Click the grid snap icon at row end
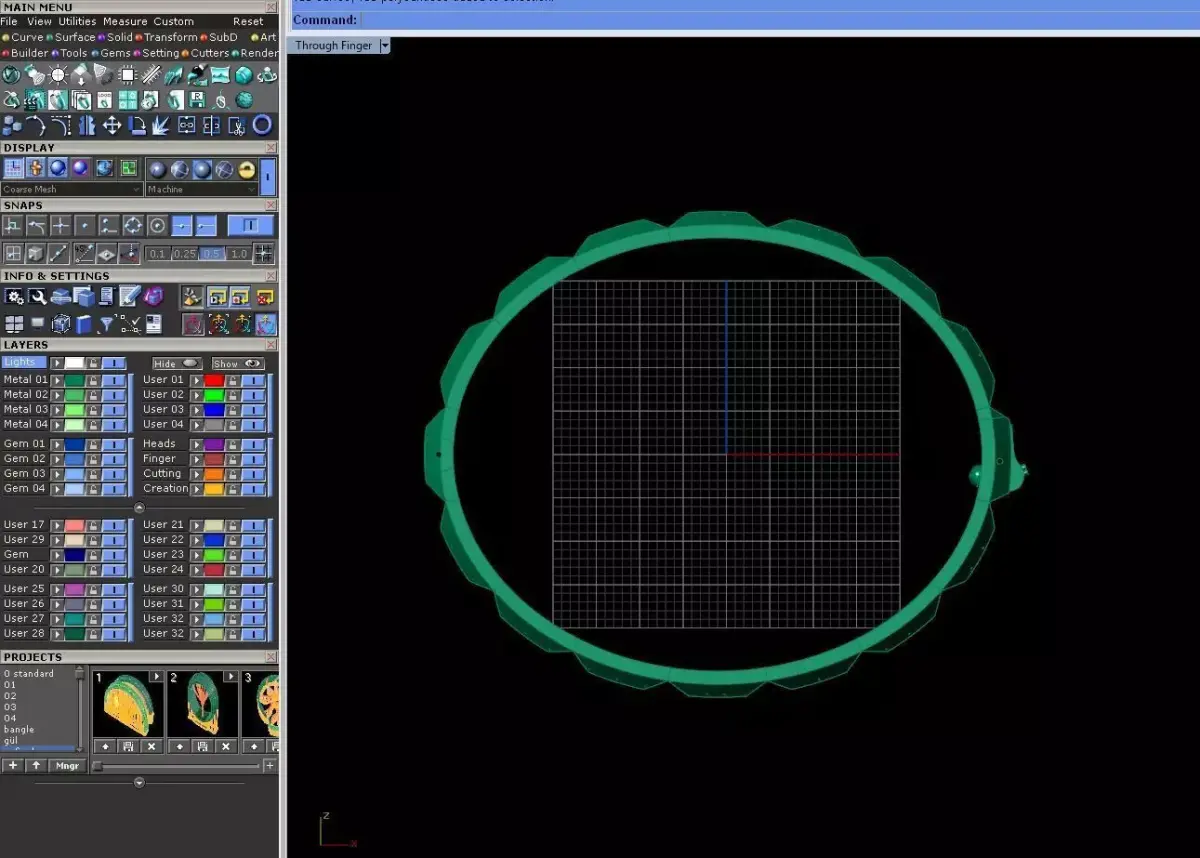 pos(263,253)
